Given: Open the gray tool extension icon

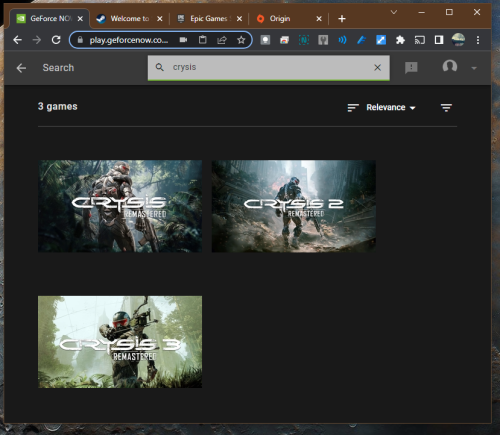Looking at the screenshot, I should [323, 40].
